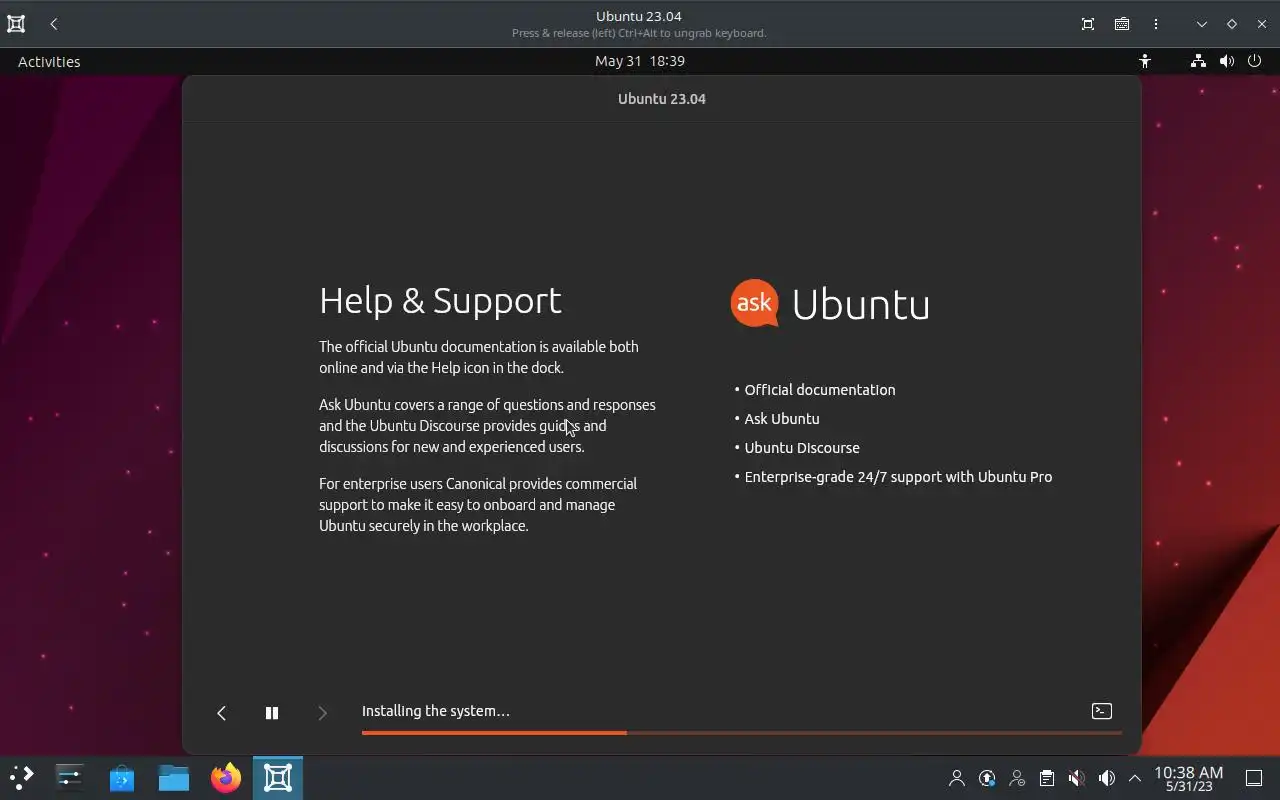Open the host clock showing 10:38 AM
The image size is (1280, 800).
tap(1188, 778)
